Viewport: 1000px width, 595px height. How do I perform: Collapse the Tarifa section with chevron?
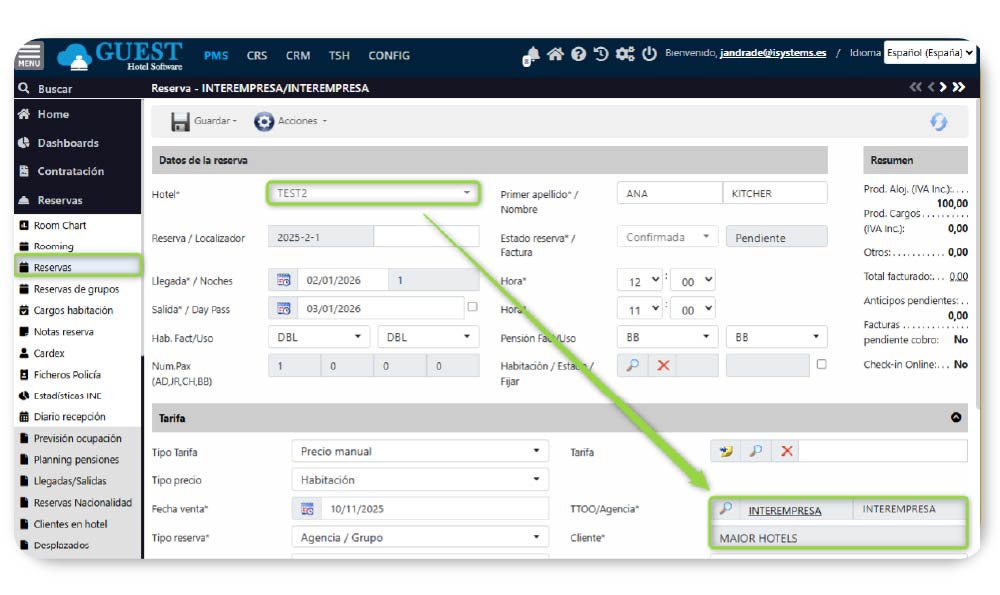click(x=955, y=418)
